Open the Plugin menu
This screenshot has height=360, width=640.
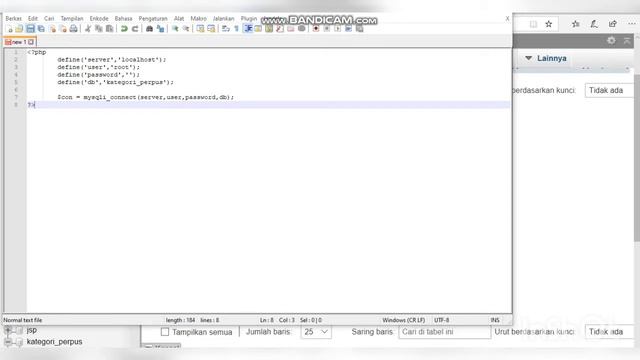(249, 18)
